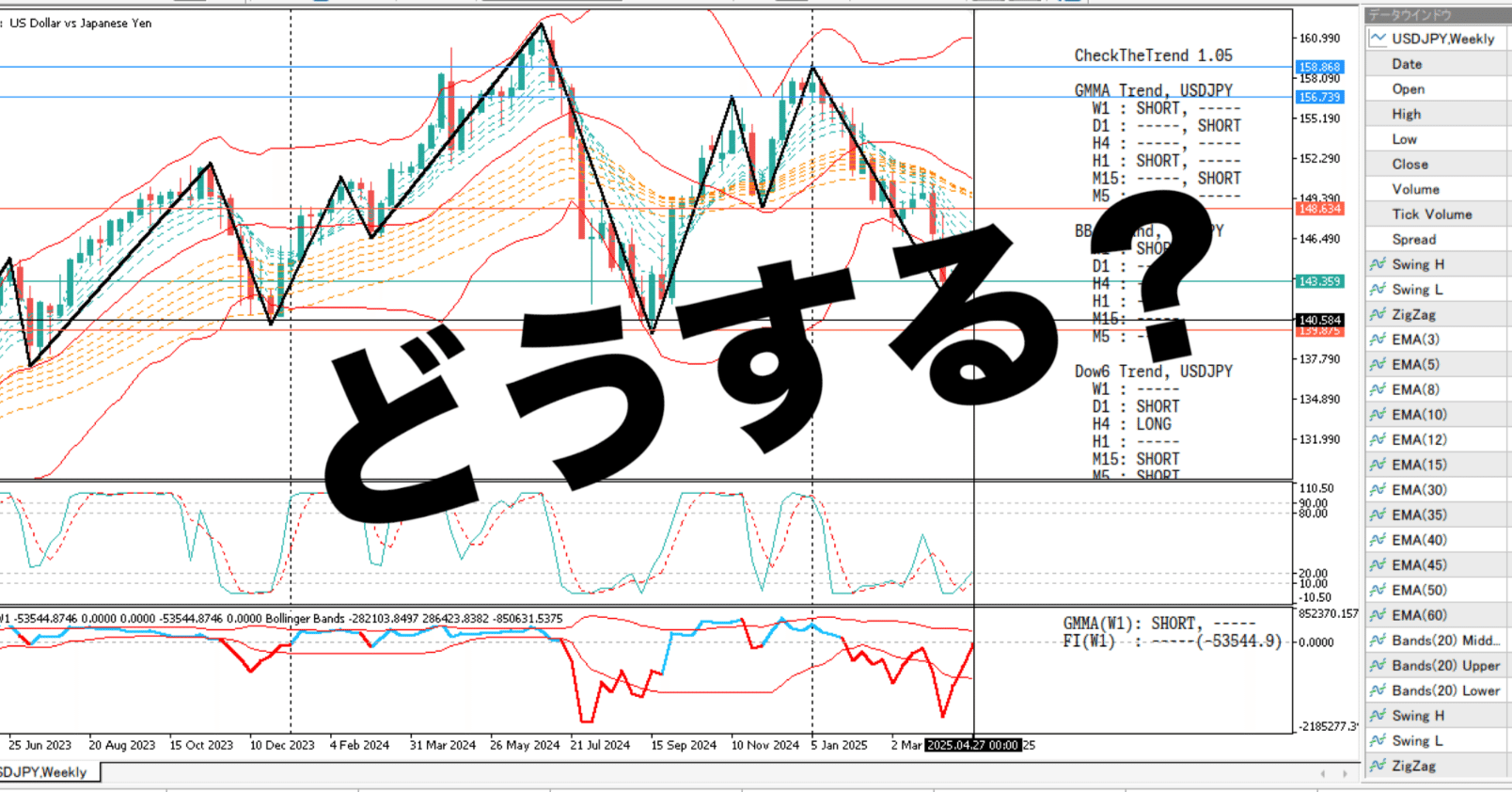Click the indicator icon next to EMA(3)
This screenshot has height=792, width=1512.
[x=1378, y=340]
